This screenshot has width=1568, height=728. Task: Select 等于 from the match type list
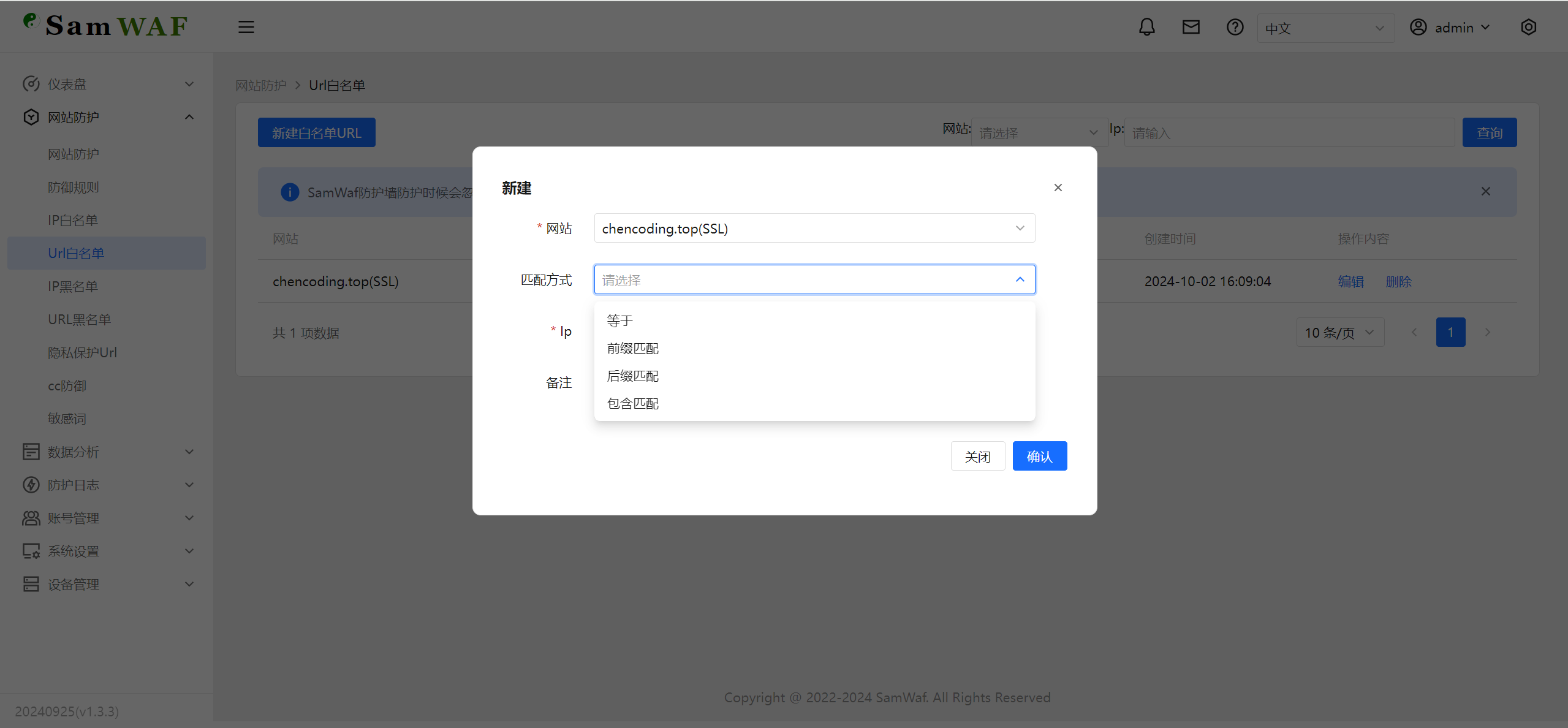814,320
